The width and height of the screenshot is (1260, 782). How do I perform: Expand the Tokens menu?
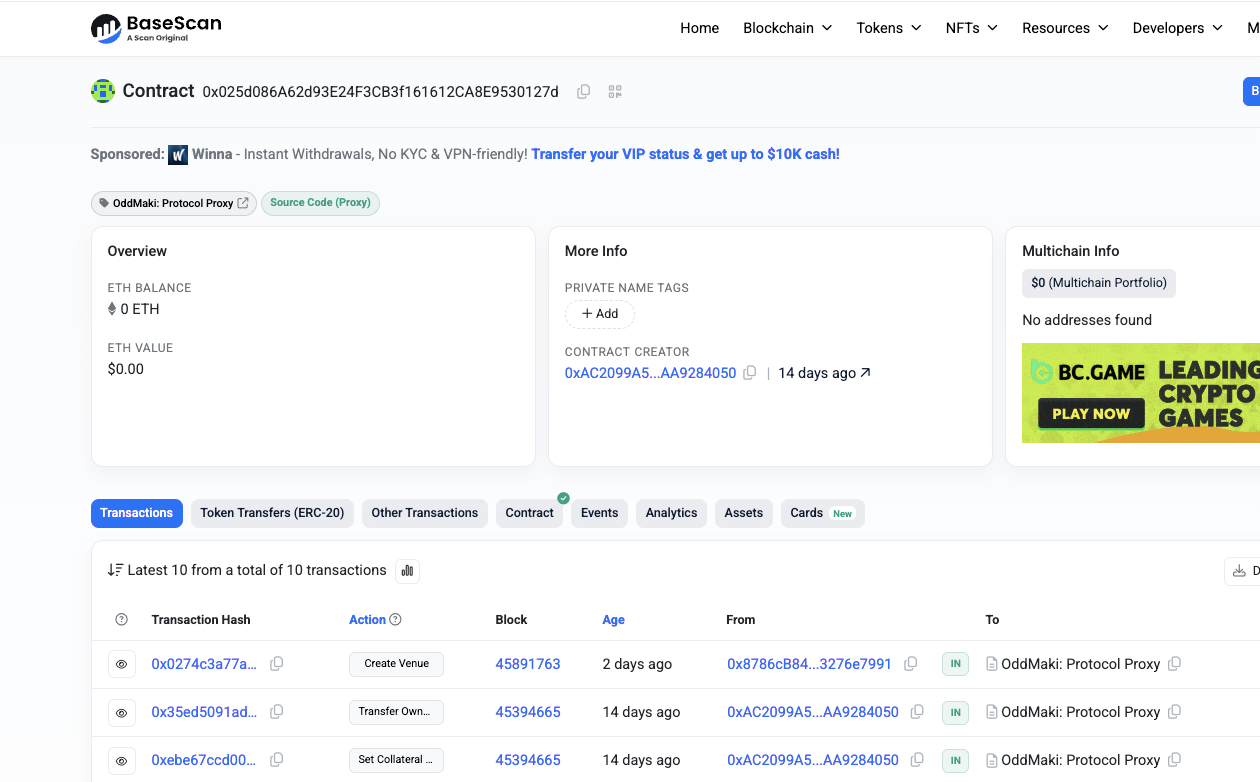(889, 28)
